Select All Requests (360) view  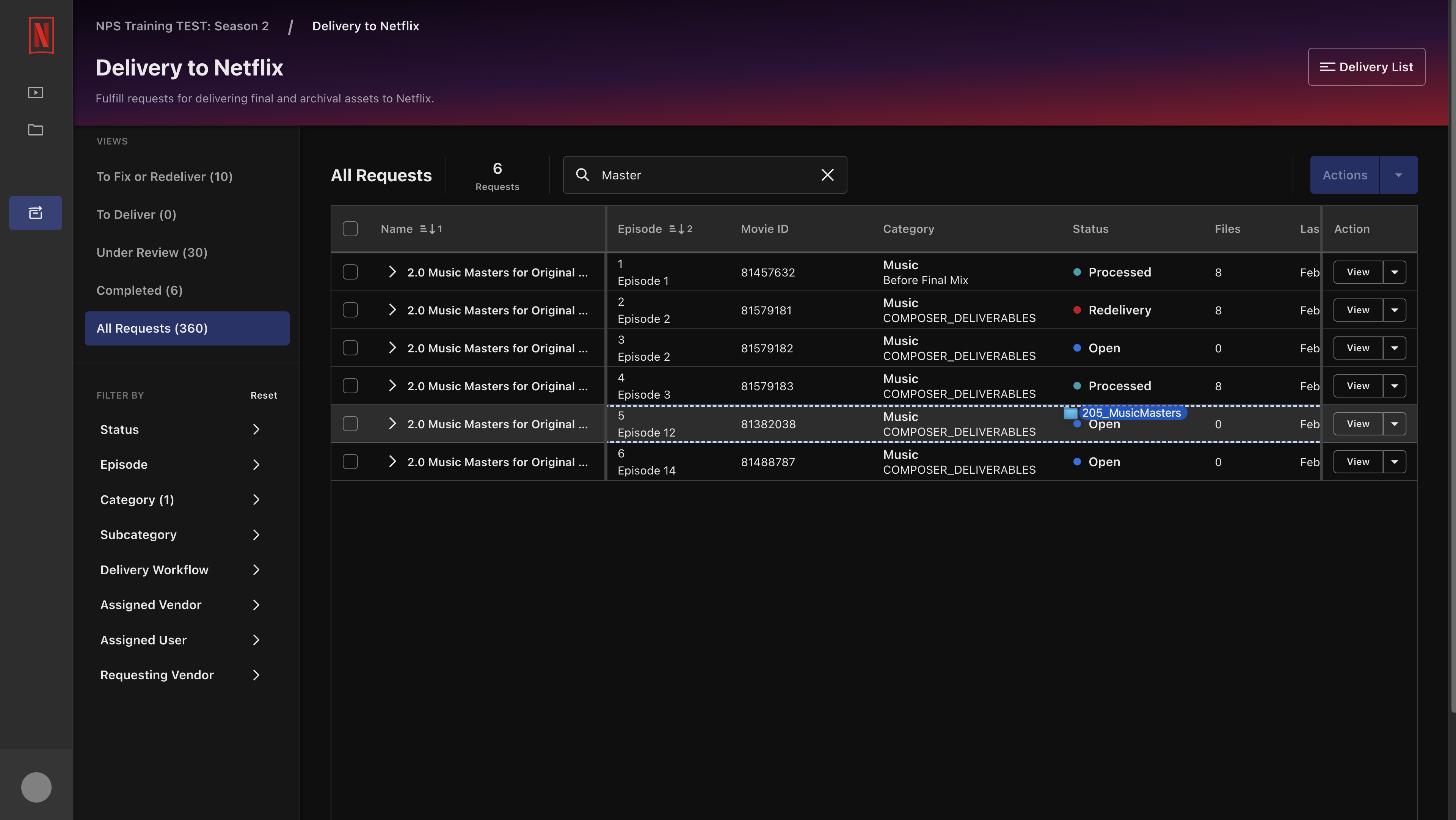[x=187, y=328]
